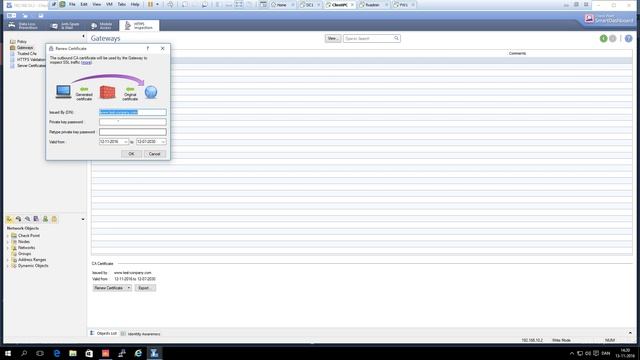Confirm dialog with the OK button
Image resolution: width=640 pixels, height=360 pixels.
(131, 154)
